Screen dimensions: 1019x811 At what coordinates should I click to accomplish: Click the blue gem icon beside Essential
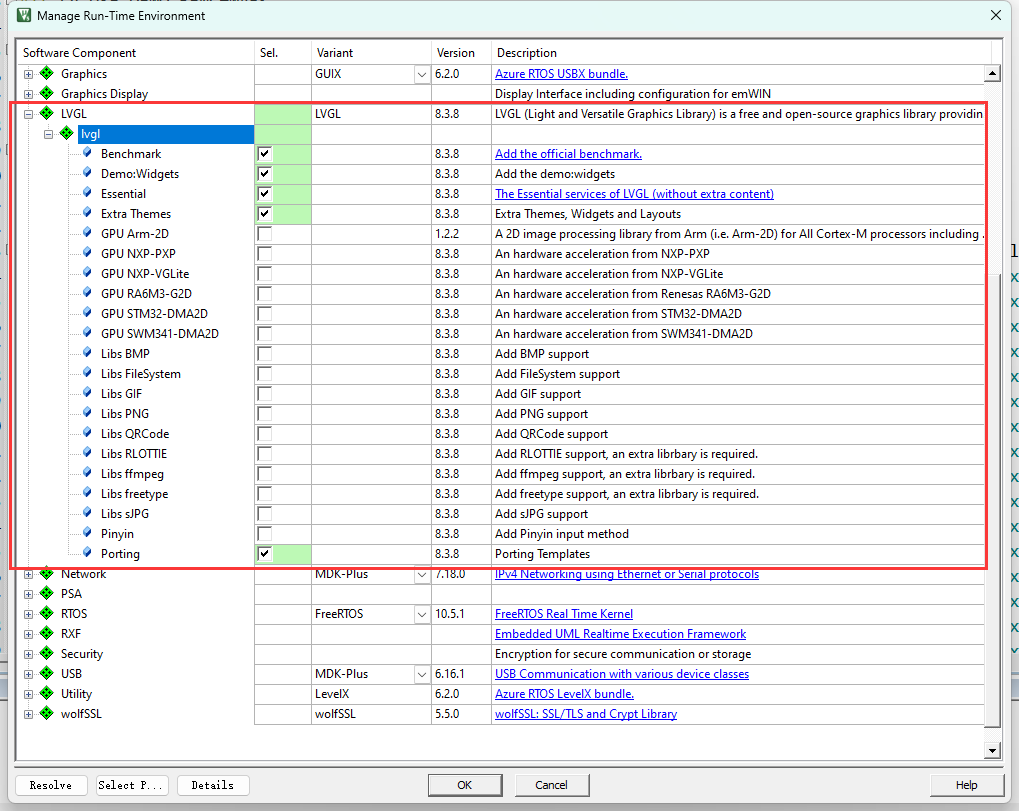(87, 194)
